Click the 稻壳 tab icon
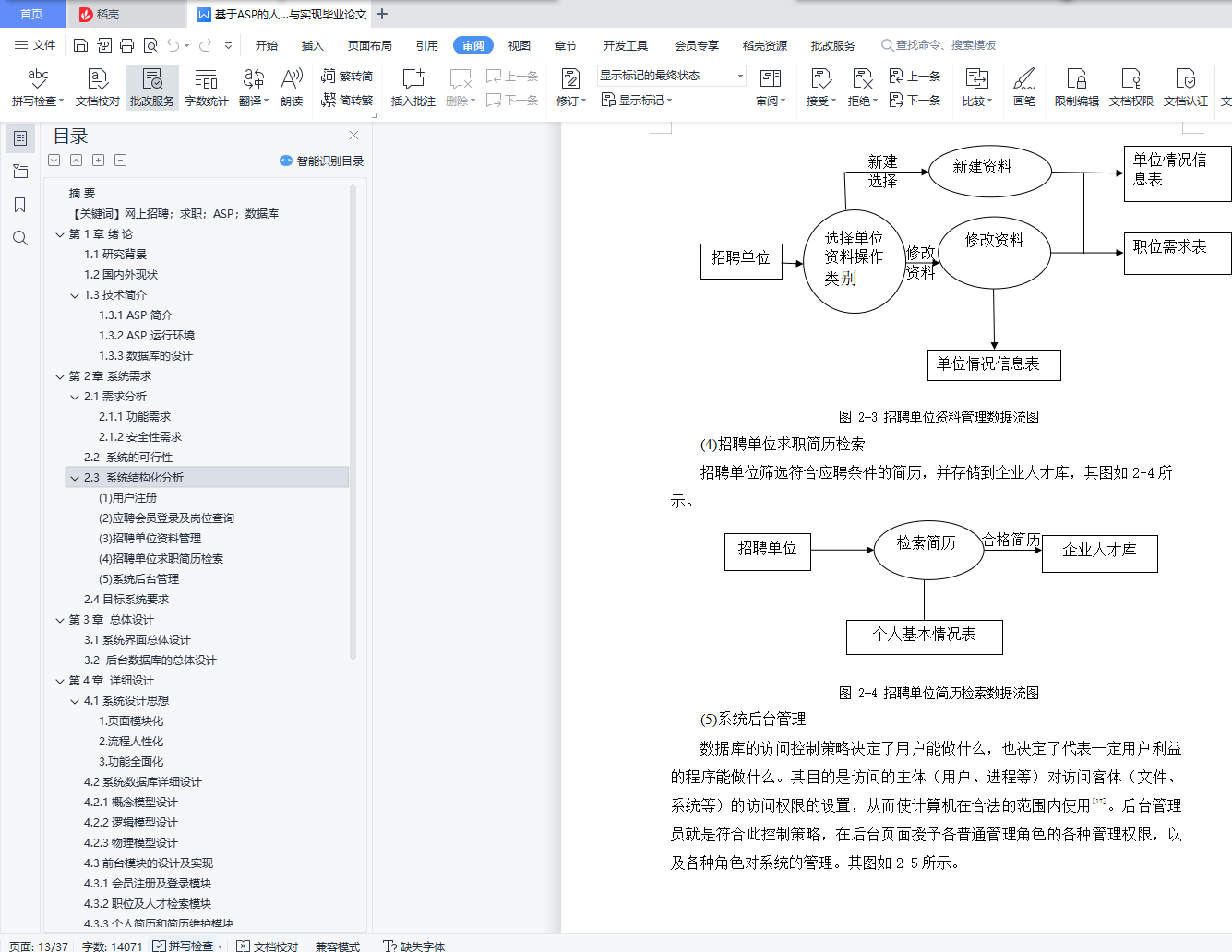The height and width of the screenshot is (952, 1232). pyautogui.click(x=86, y=14)
